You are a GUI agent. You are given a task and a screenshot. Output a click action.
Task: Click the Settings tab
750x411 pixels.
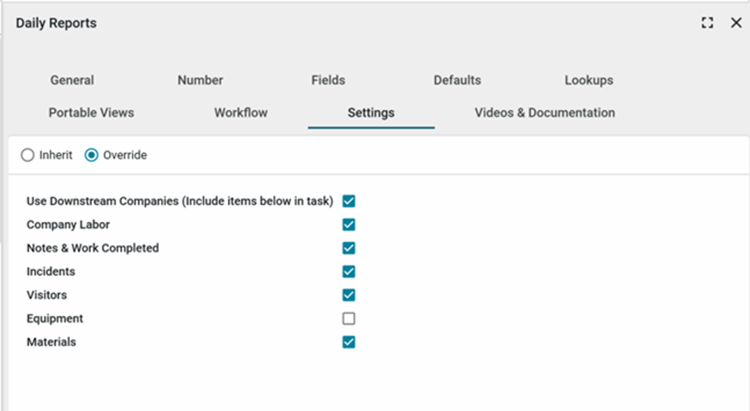(x=371, y=113)
